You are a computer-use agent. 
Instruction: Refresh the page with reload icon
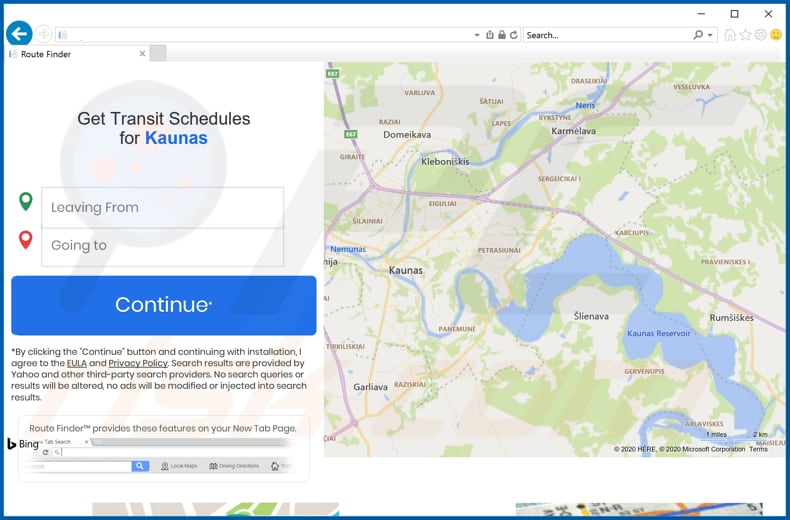(513, 35)
